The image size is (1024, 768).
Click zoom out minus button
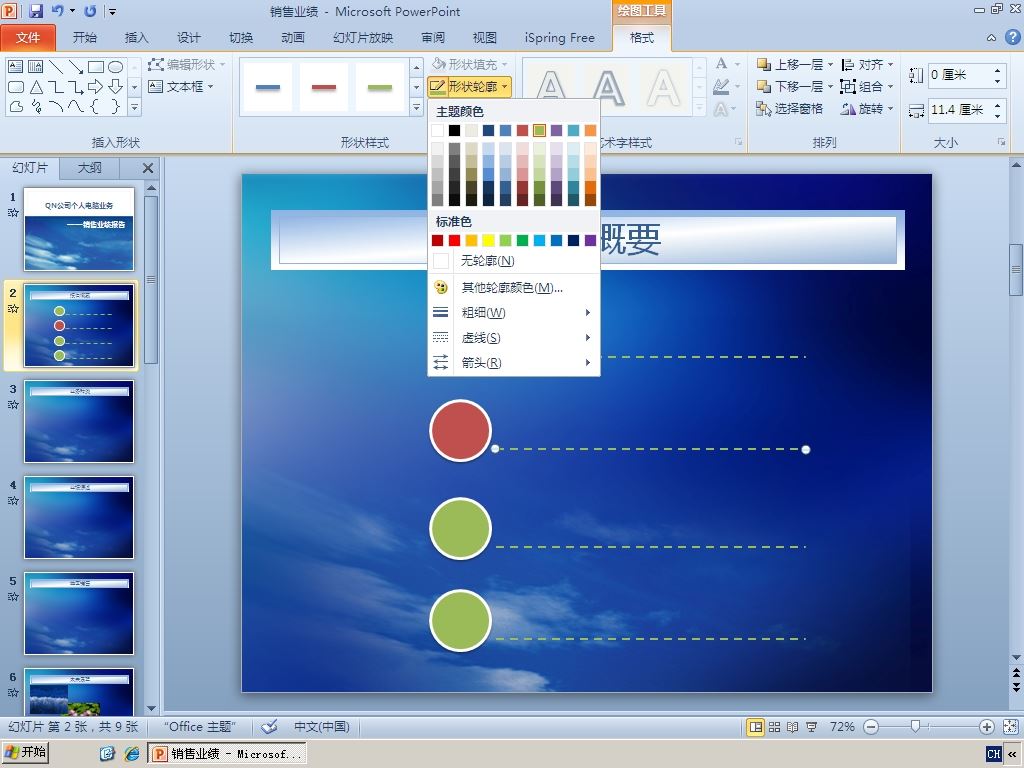coord(871,727)
